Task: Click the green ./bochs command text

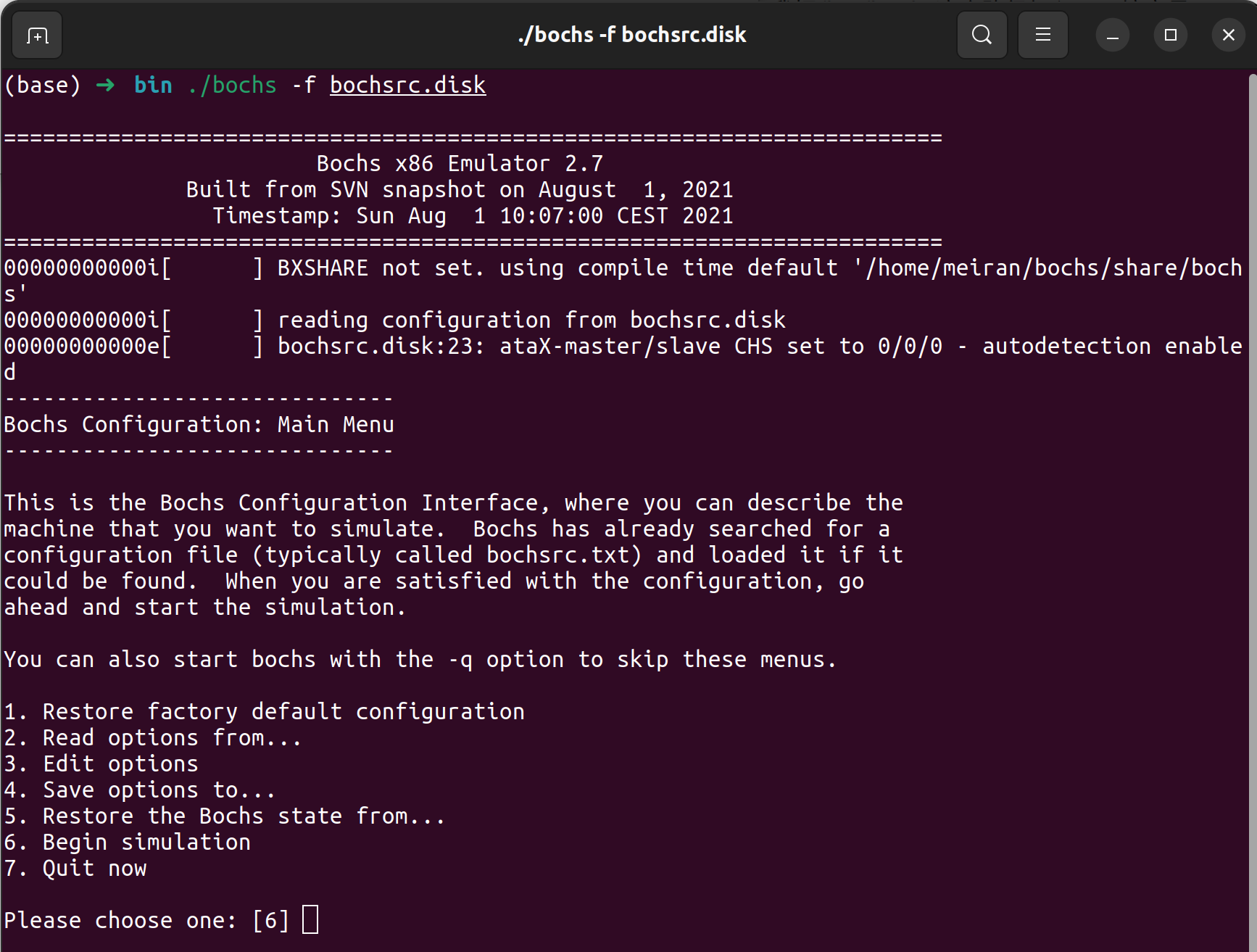Action: point(232,86)
